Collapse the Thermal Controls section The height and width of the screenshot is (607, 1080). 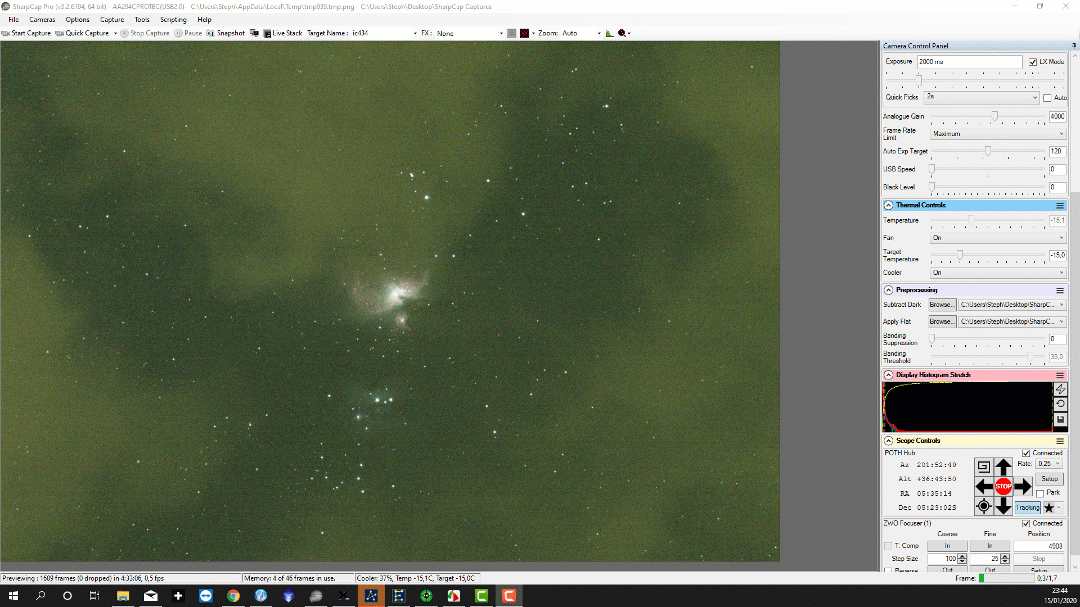889,205
